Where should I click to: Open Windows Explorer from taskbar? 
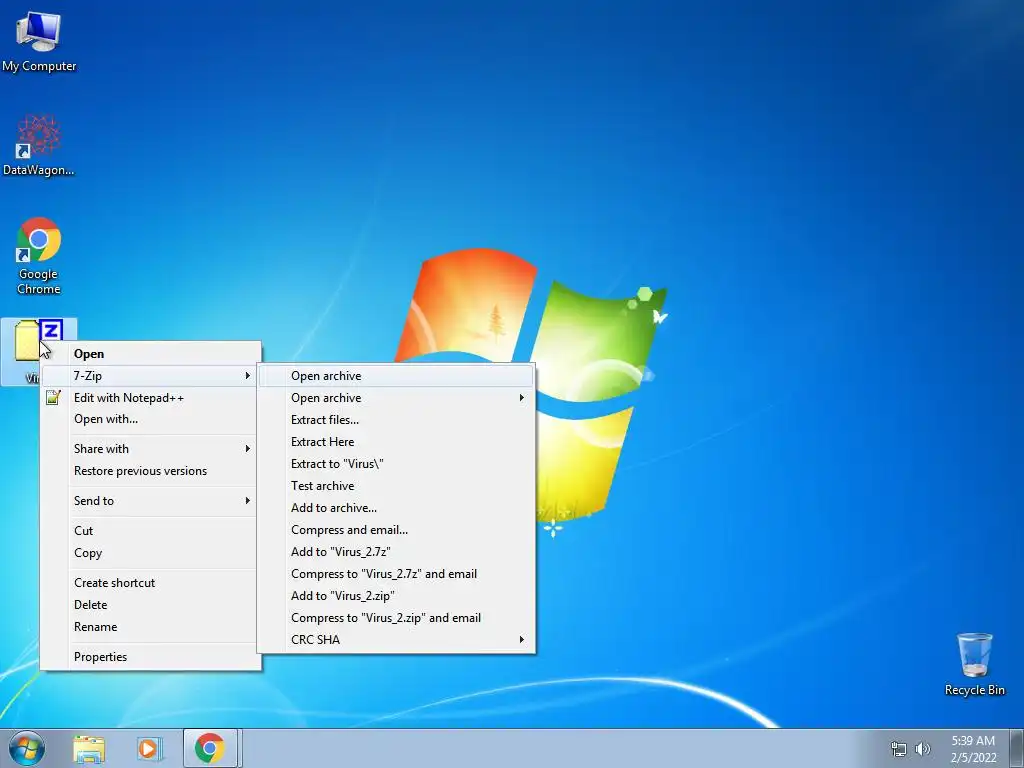pyautogui.click(x=89, y=748)
